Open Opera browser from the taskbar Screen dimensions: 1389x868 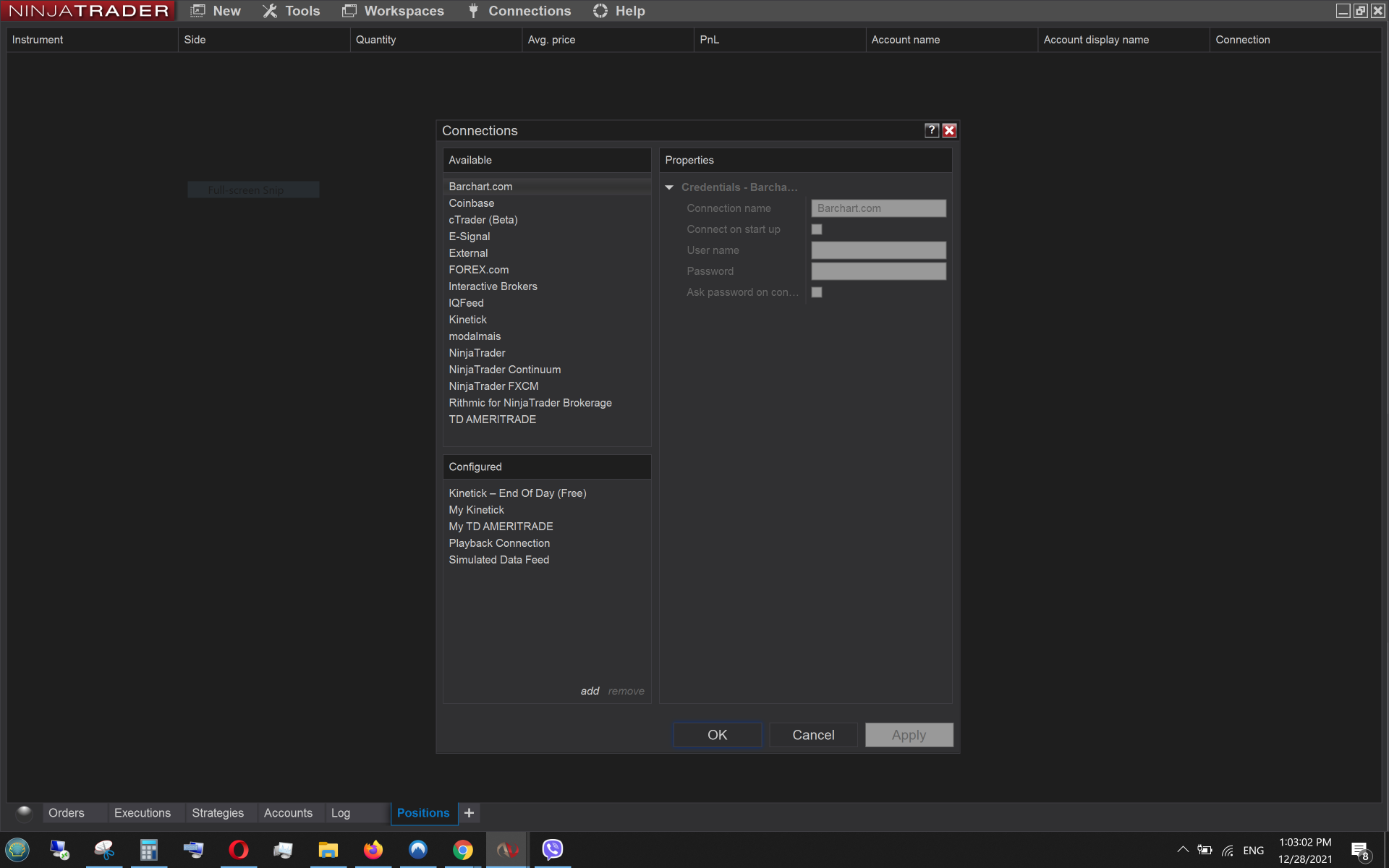238,850
